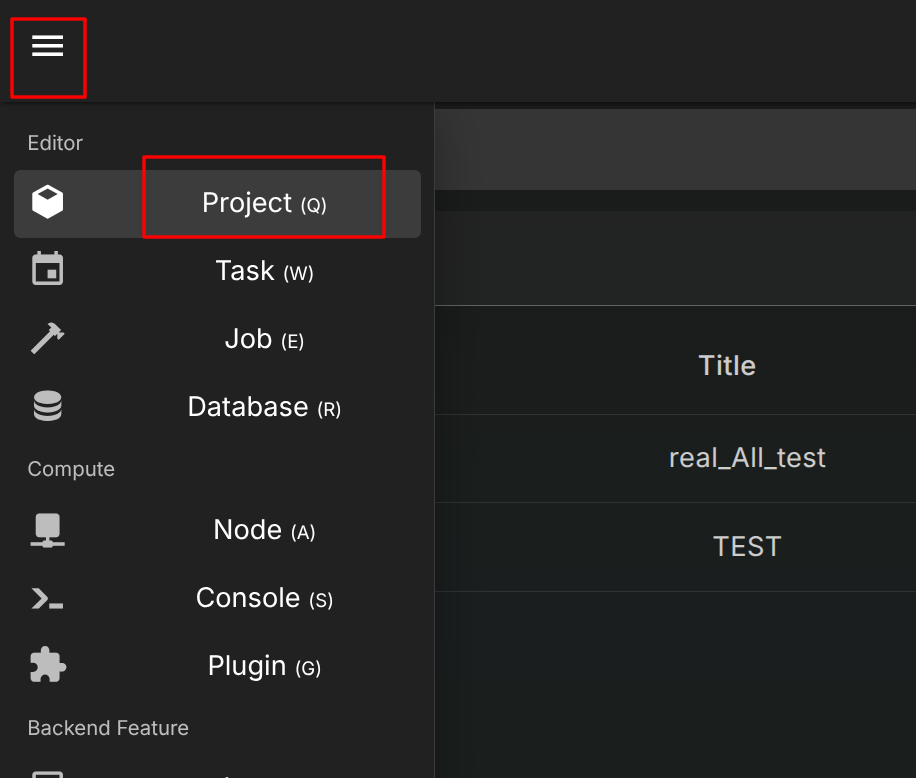Open the real_All_test project row
Screen dimensions: 916x778
pos(746,458)
